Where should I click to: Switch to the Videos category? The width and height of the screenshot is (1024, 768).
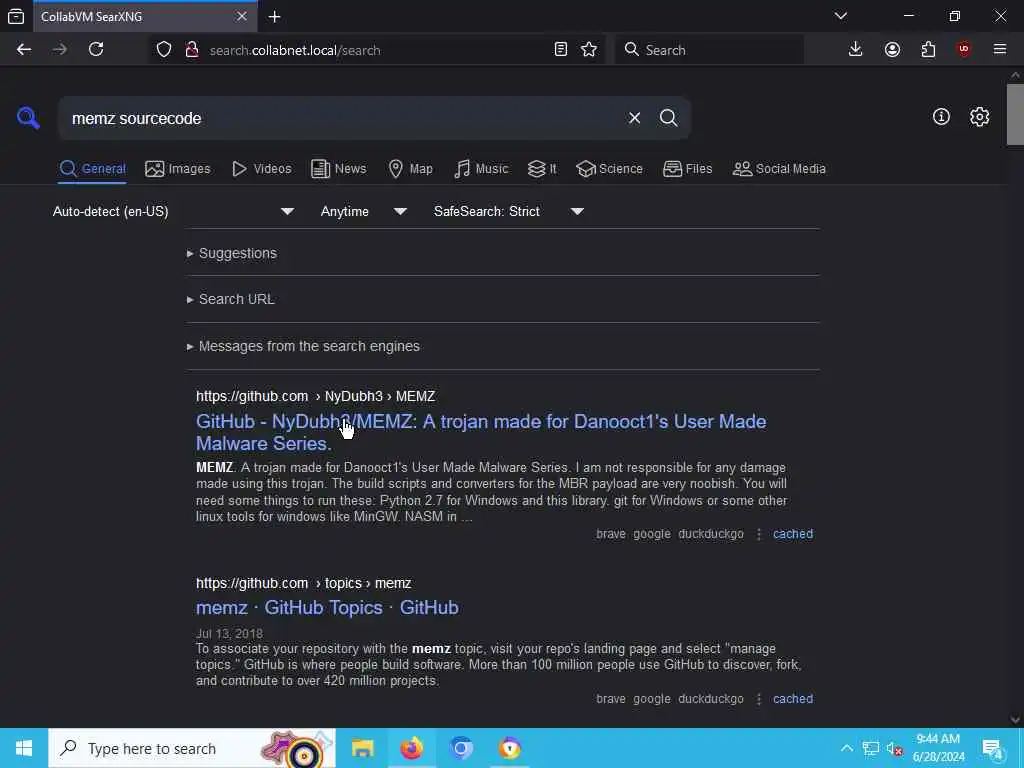(x=261, y=169)
